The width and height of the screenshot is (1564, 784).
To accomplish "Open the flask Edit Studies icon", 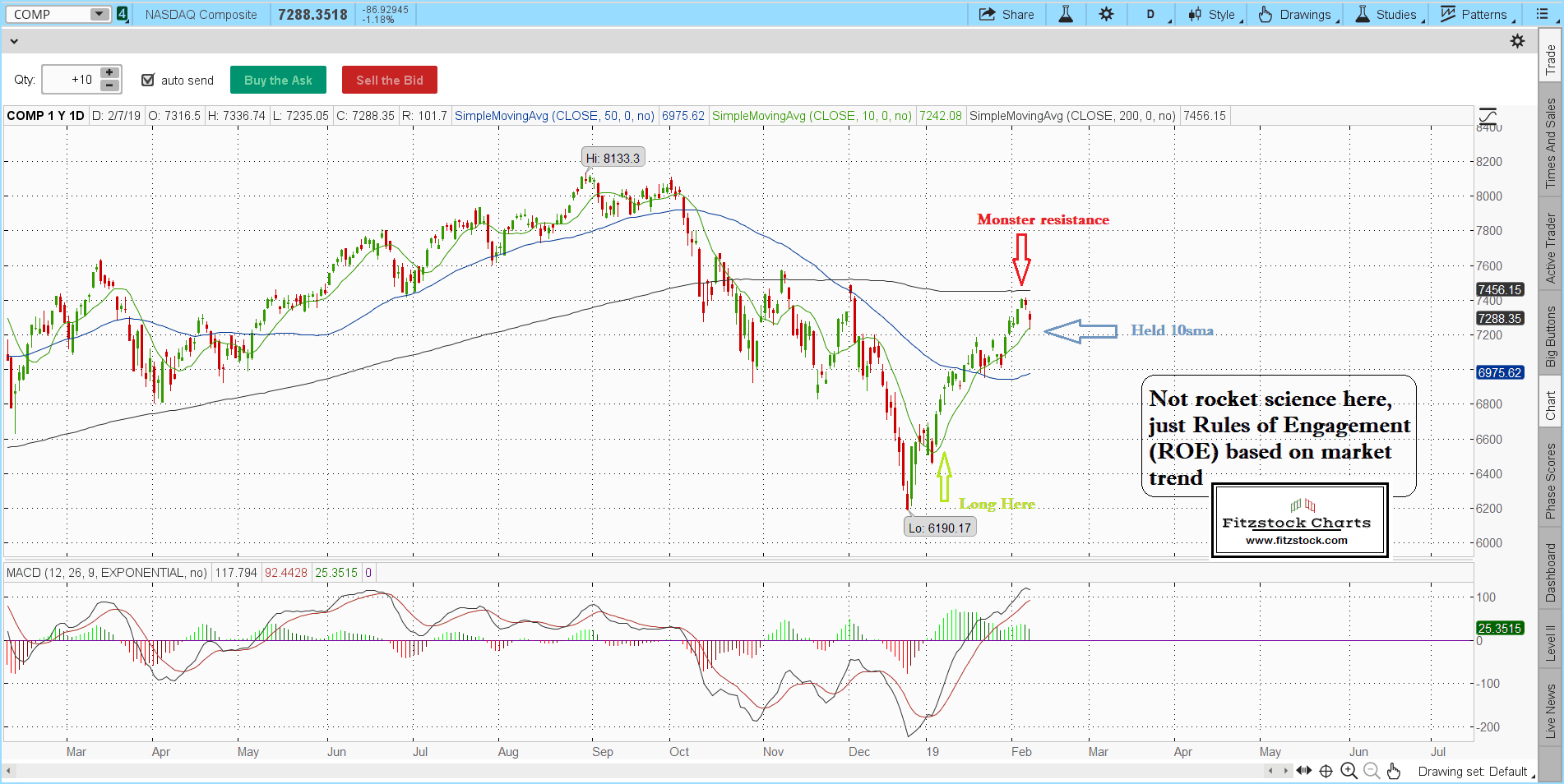I will point(1066,14).
